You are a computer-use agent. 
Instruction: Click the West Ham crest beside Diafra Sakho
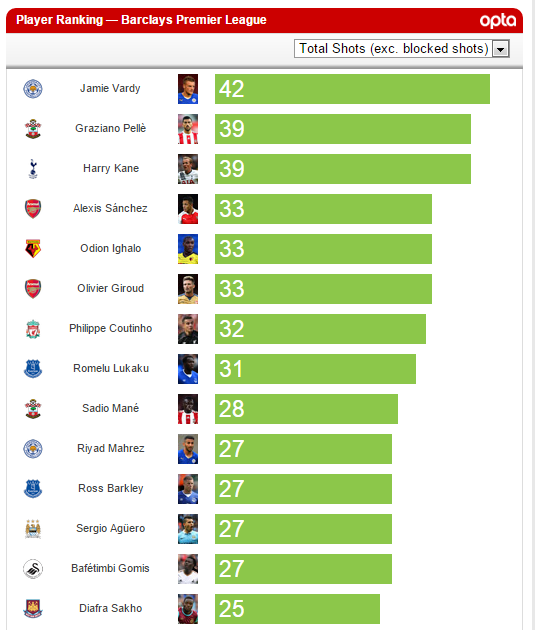point(33,609)
